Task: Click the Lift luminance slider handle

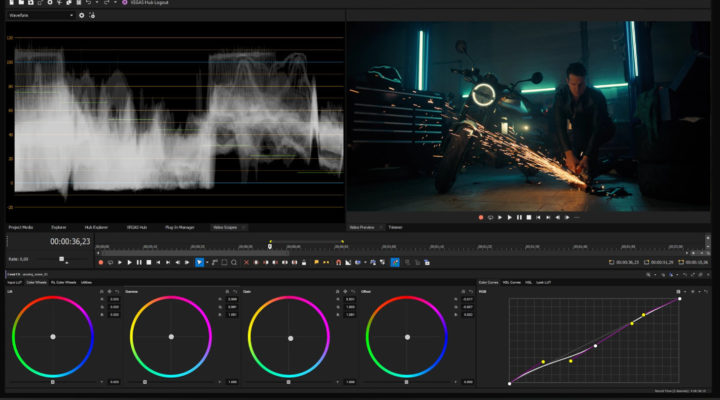Action: coord(52,382)
